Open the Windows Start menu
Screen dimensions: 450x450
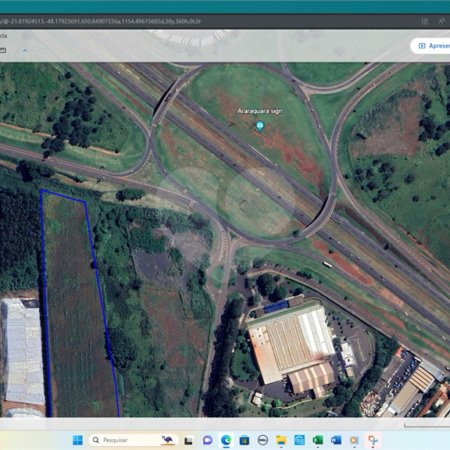pyautogui.click(x=78, y=440)
